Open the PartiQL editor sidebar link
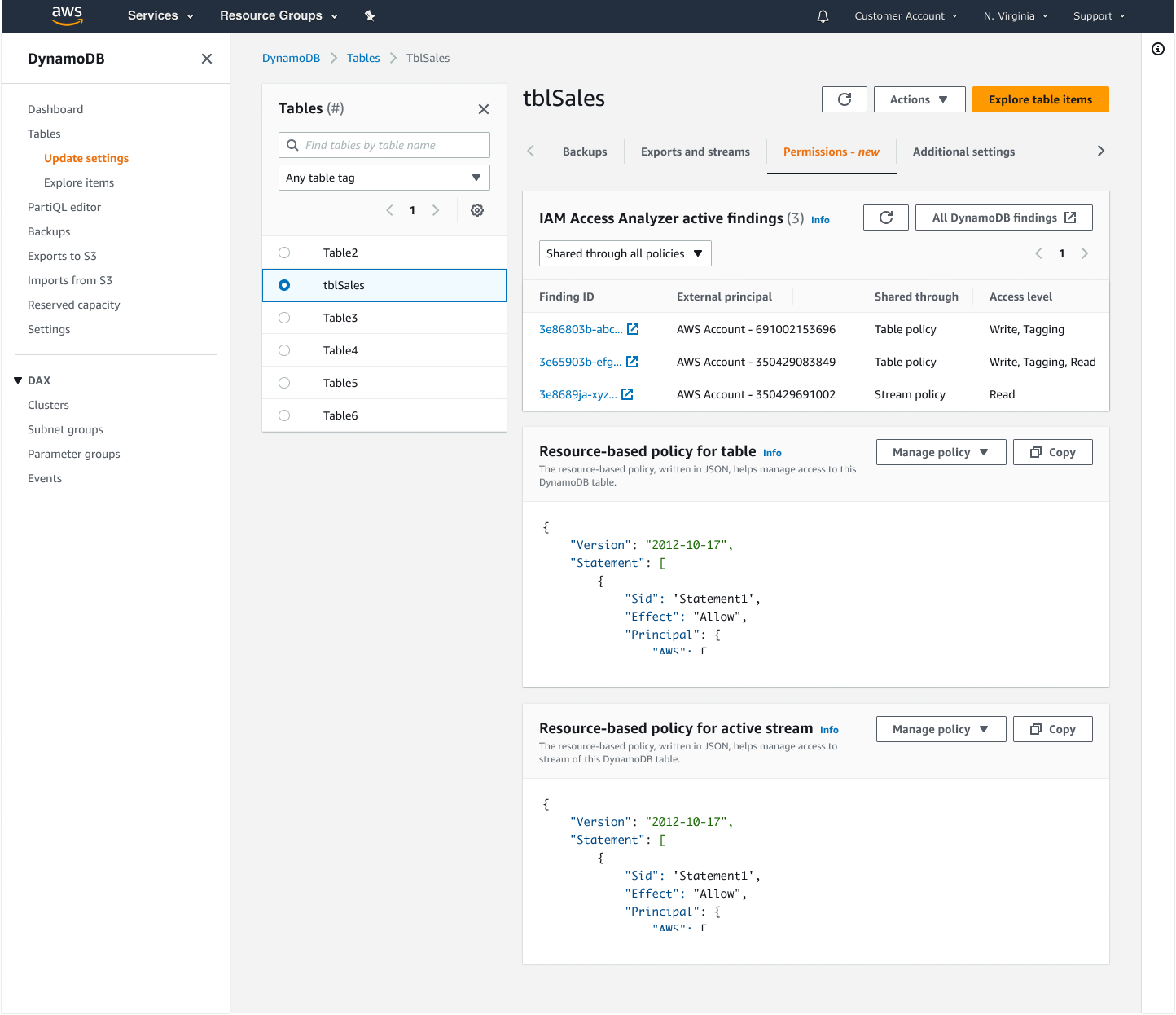 (64, 207)
